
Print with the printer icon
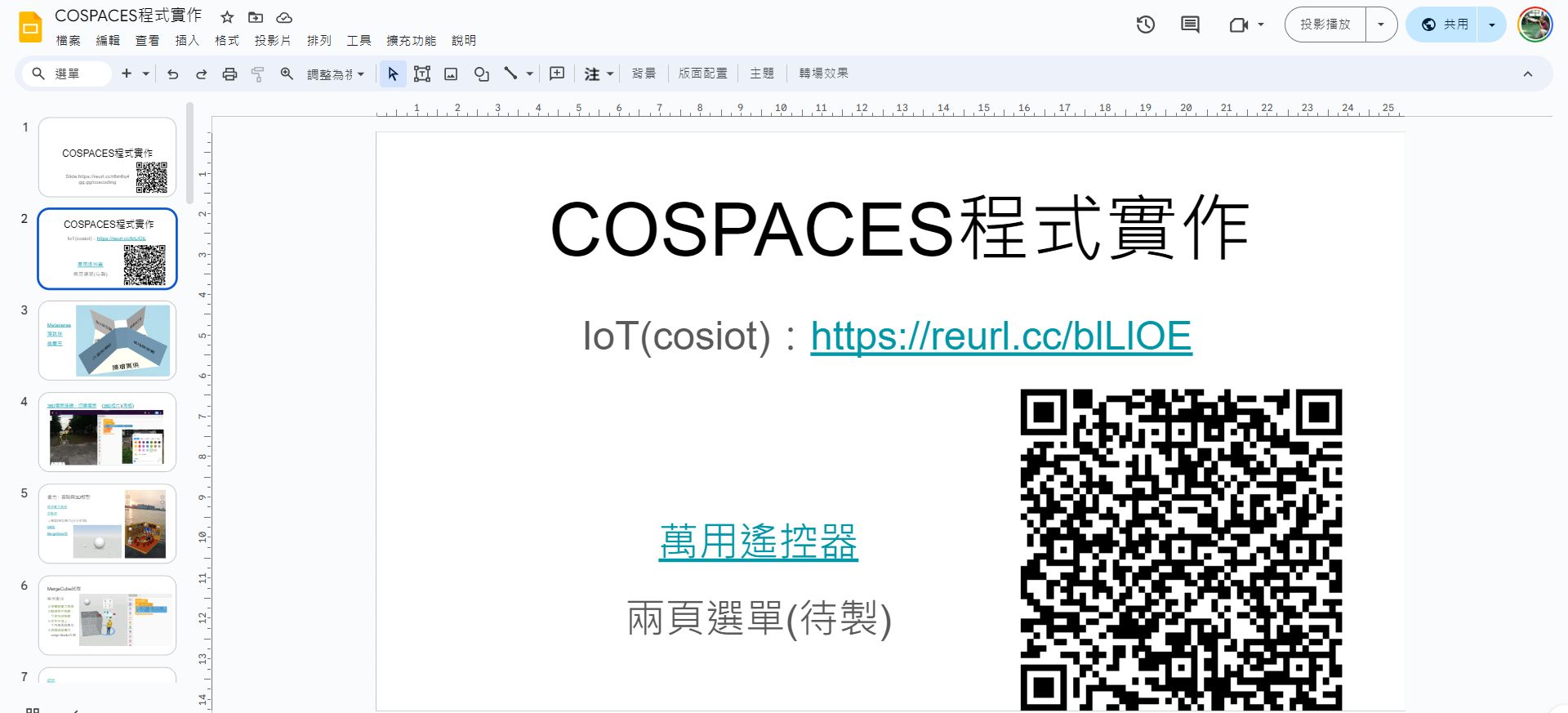point(229,74)
